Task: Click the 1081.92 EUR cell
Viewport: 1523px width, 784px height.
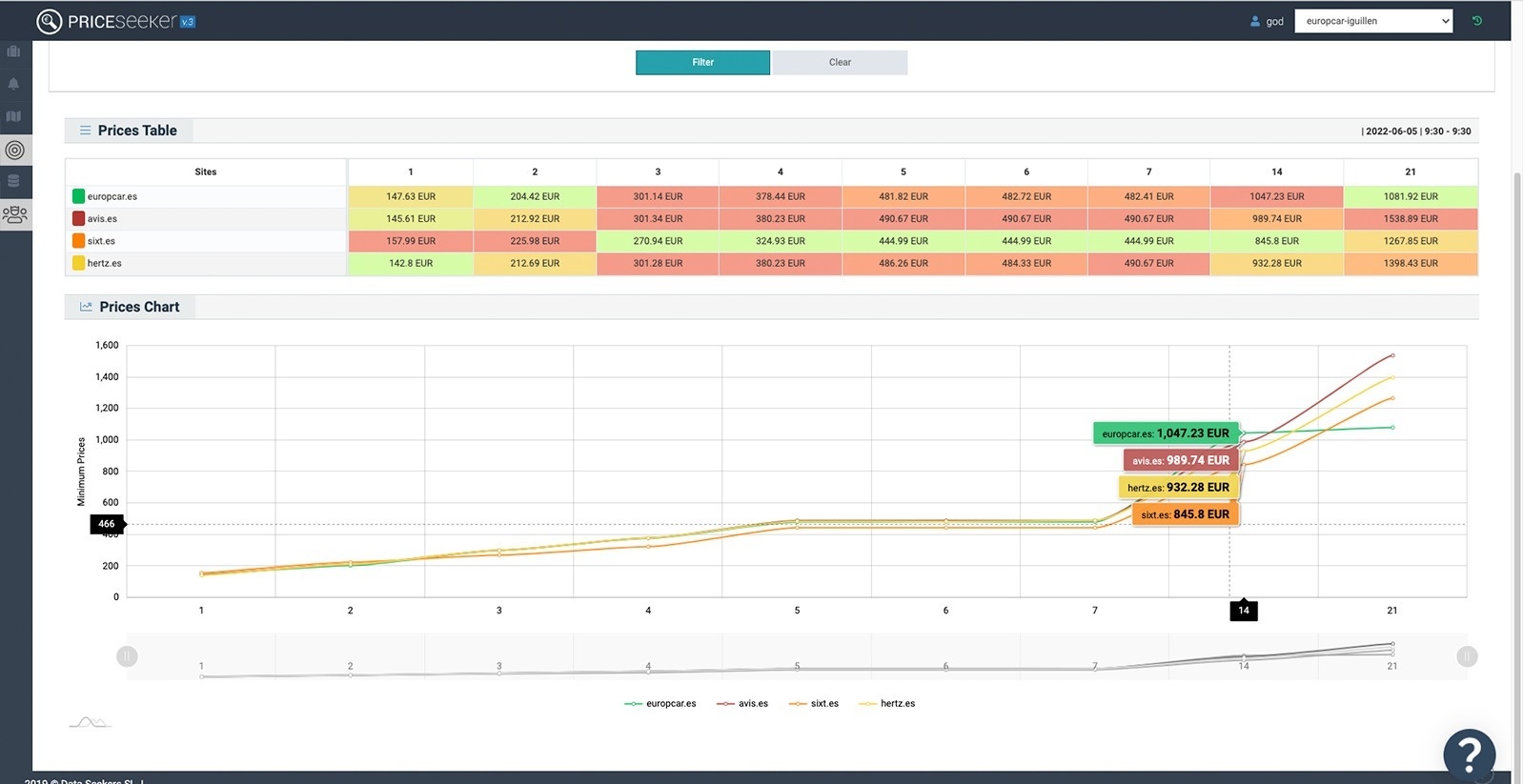Action: pyautogui.click(x=1411, y=196)
